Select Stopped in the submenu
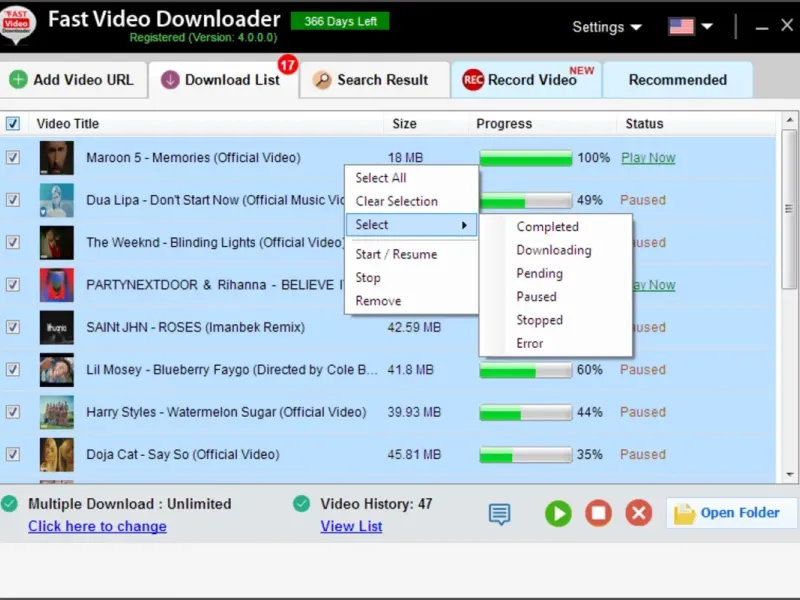Viewport: 800px width, 600px height. pos(556,320)
